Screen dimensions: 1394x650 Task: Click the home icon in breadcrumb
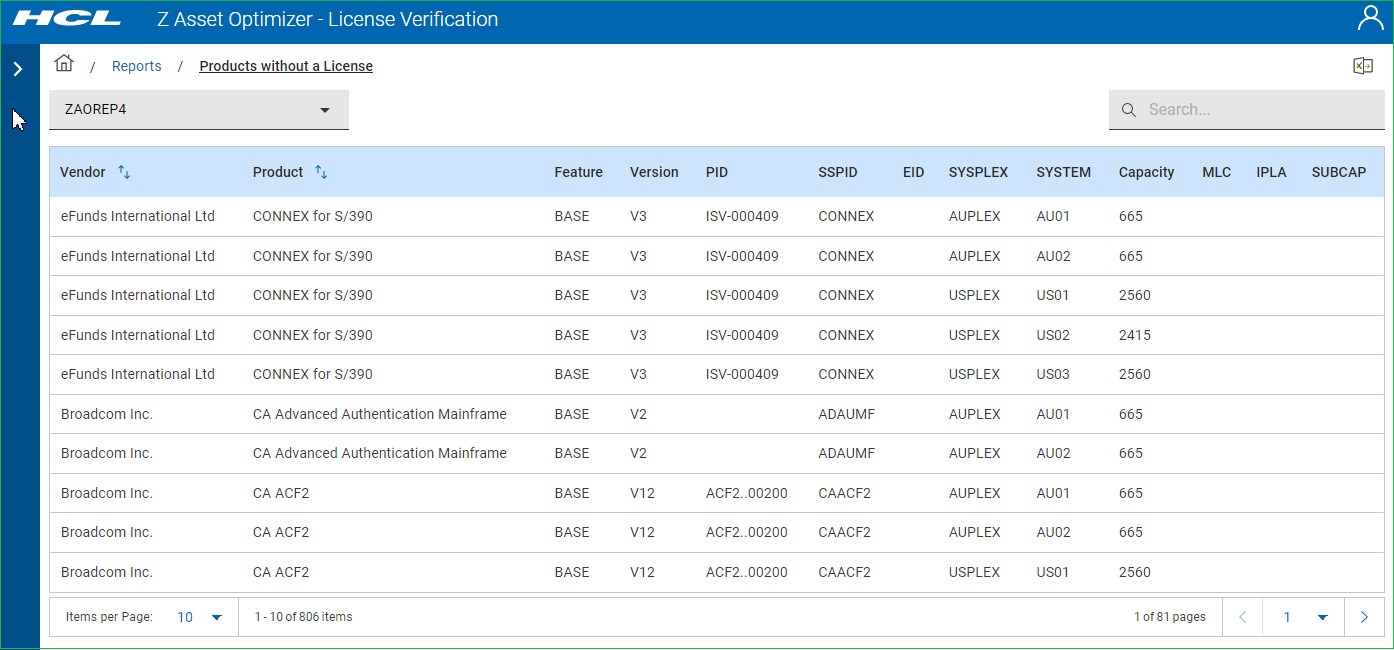[x=64, y=64]
